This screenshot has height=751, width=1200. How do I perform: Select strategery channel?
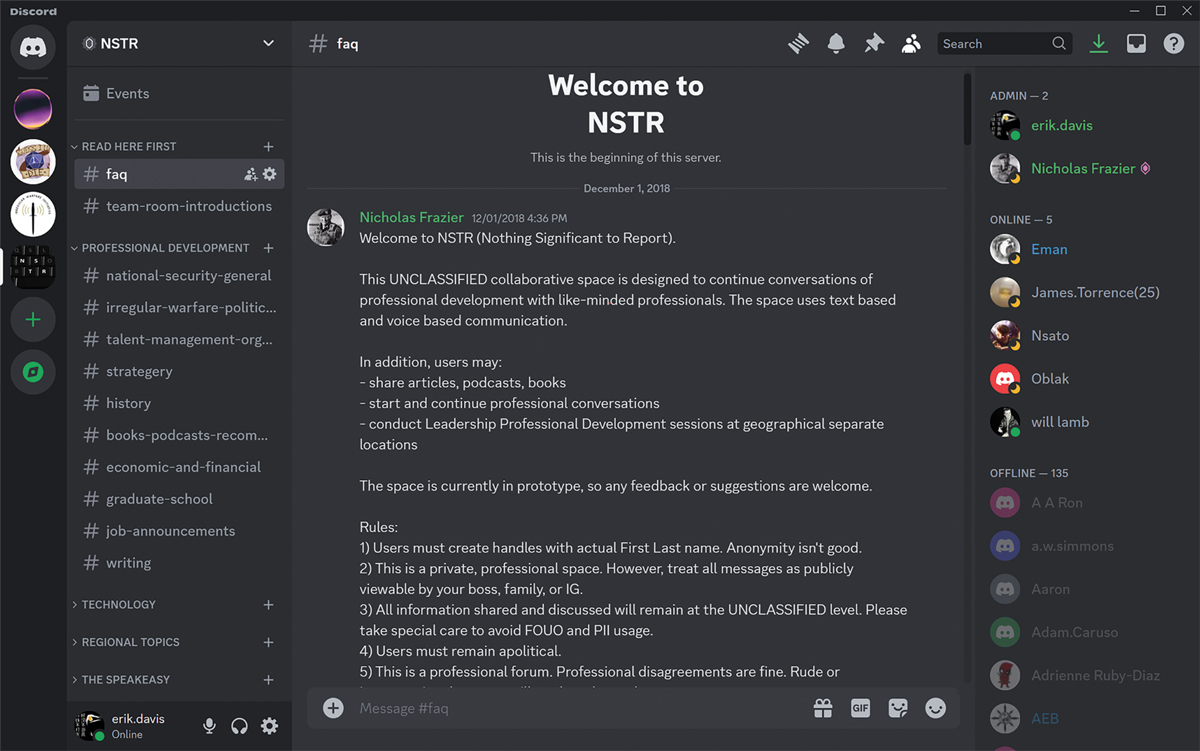point(179,372)
